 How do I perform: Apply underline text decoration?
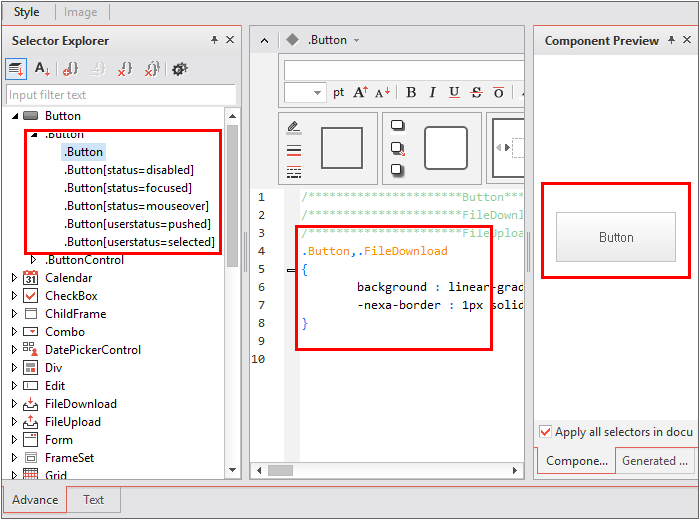point(454,93)
